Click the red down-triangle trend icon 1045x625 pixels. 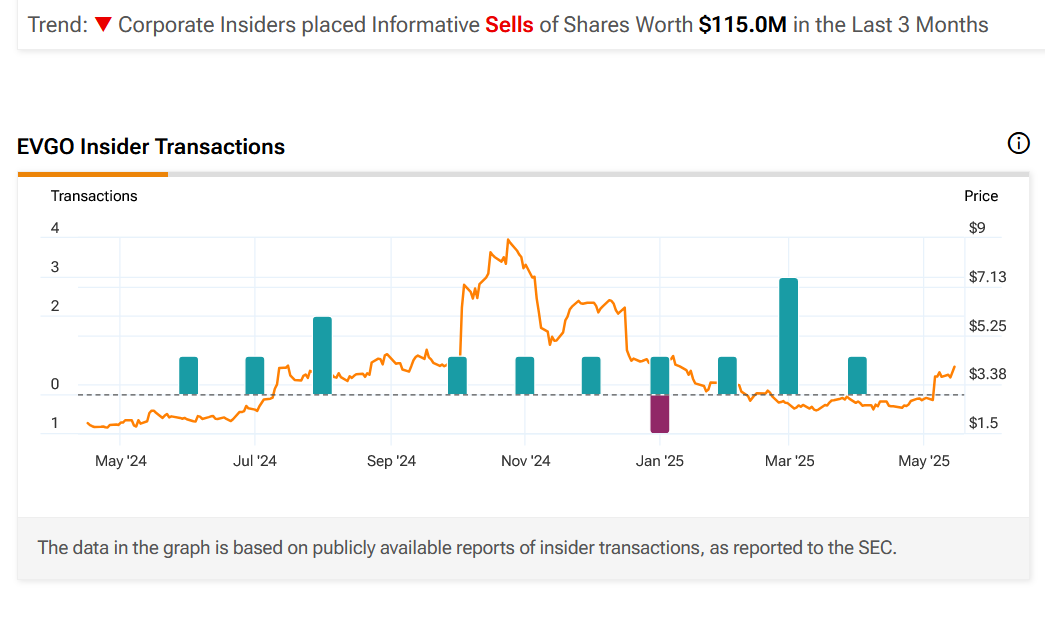(103, 25)
